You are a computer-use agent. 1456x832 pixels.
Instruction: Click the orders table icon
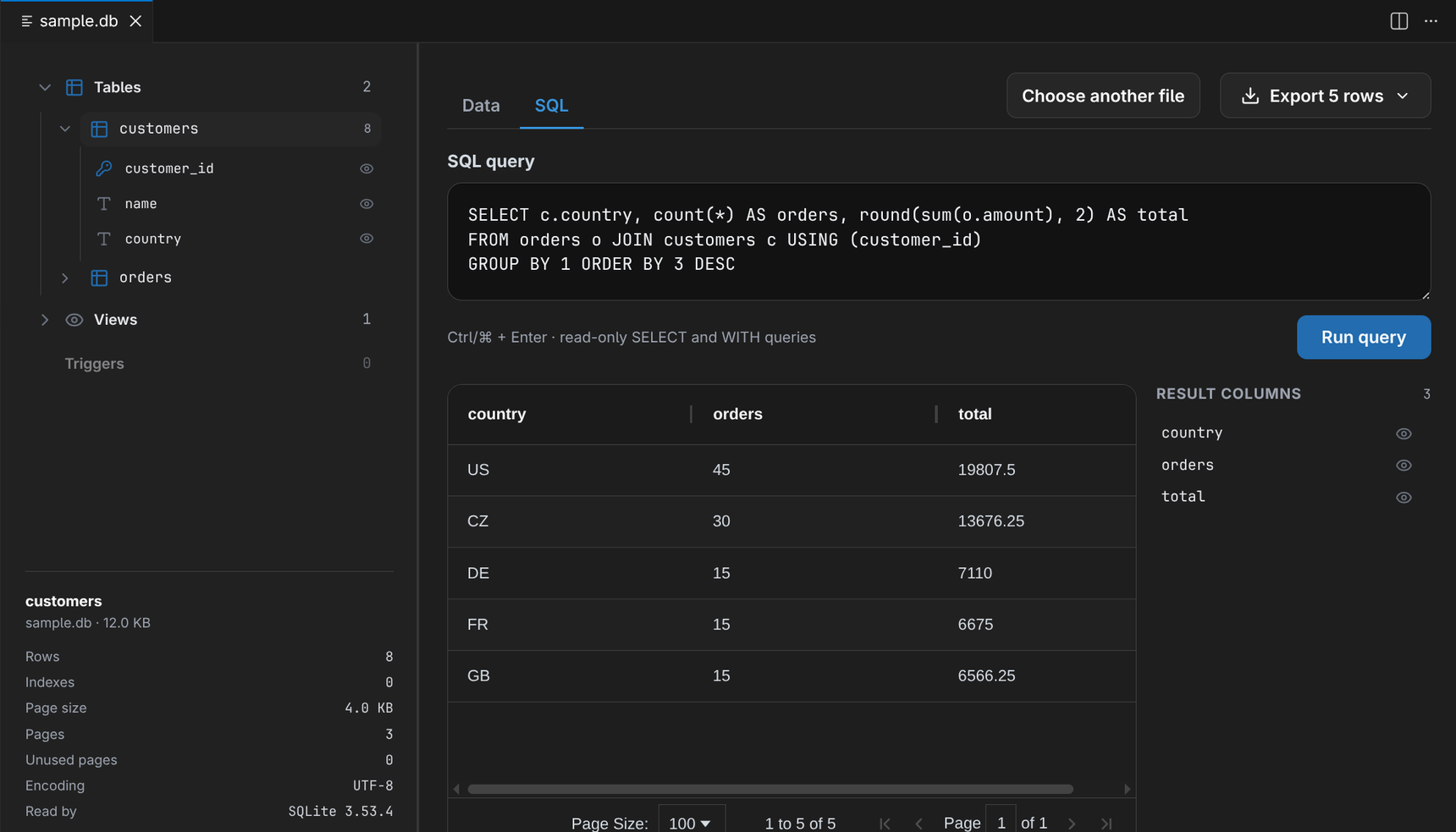click(x=99, y=278)
